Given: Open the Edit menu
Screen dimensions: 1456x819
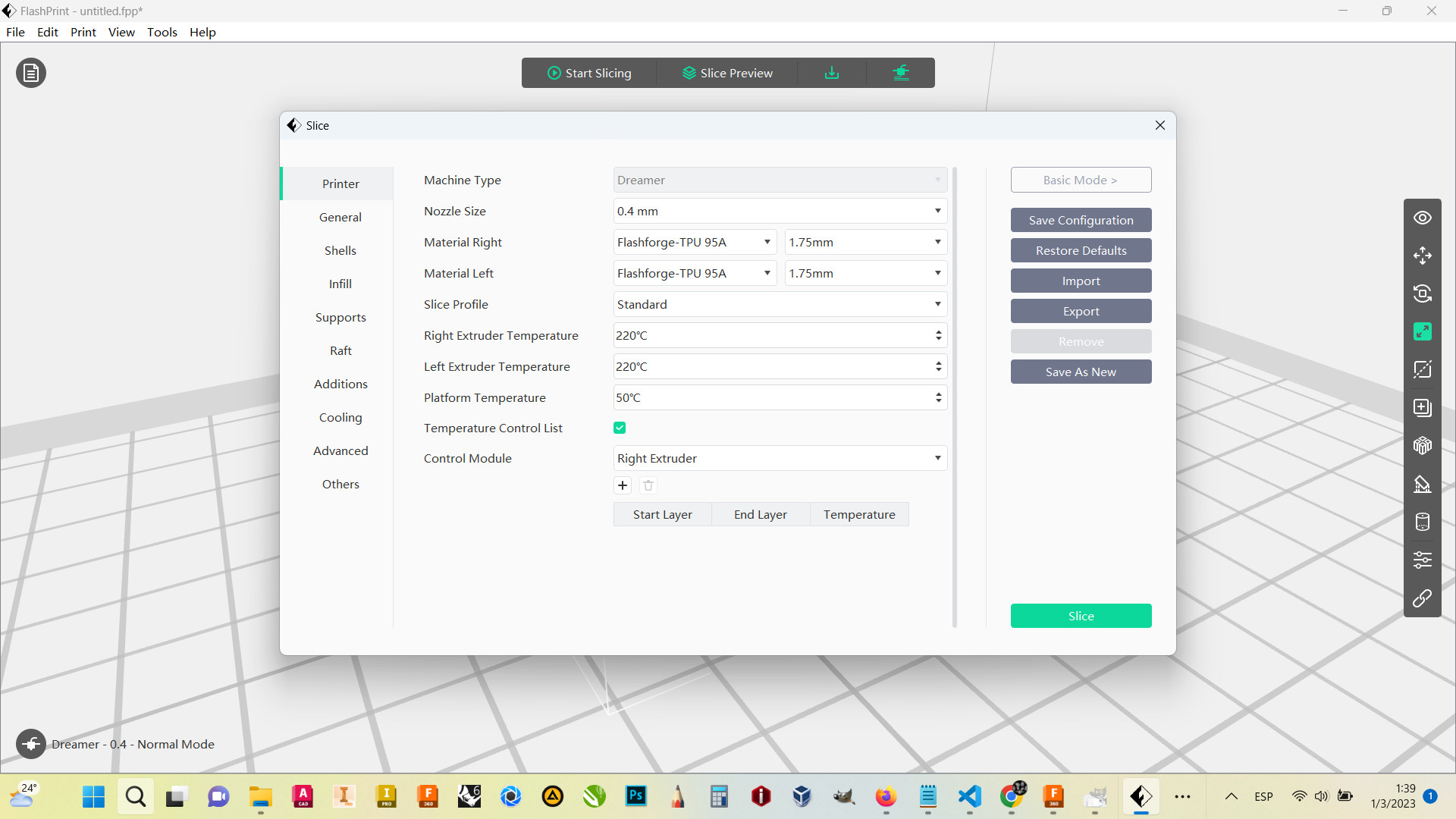Looking at the screenshot, I should click(x=48, y=32).
